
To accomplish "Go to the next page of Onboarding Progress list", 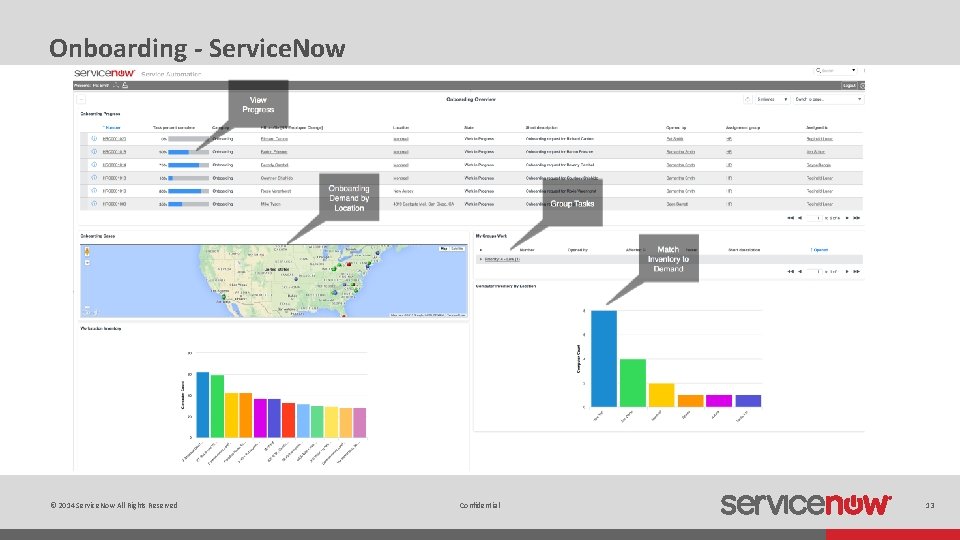I will 847,218.
